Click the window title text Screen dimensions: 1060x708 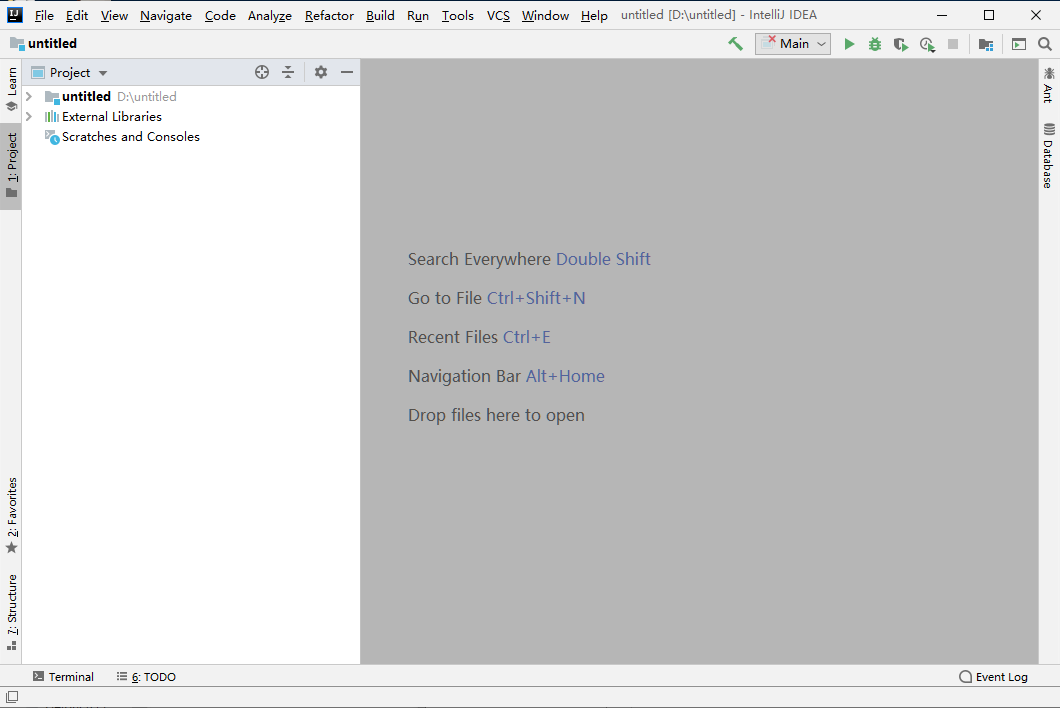point(719,15)
